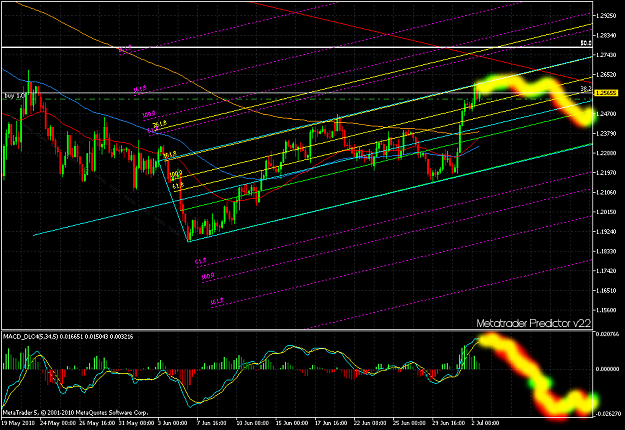Click the '17 Jun 16:00' time label

pos(331,423)
